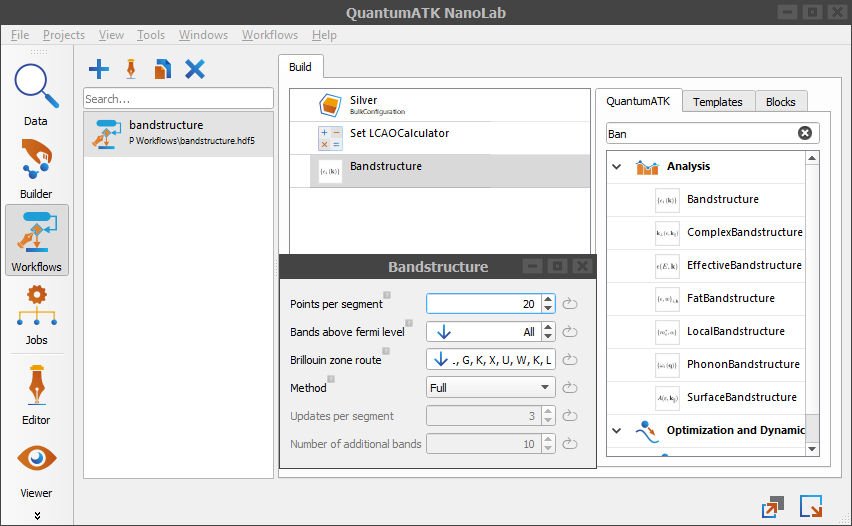Reset Points per segment to default

click(x=569, y=304)
